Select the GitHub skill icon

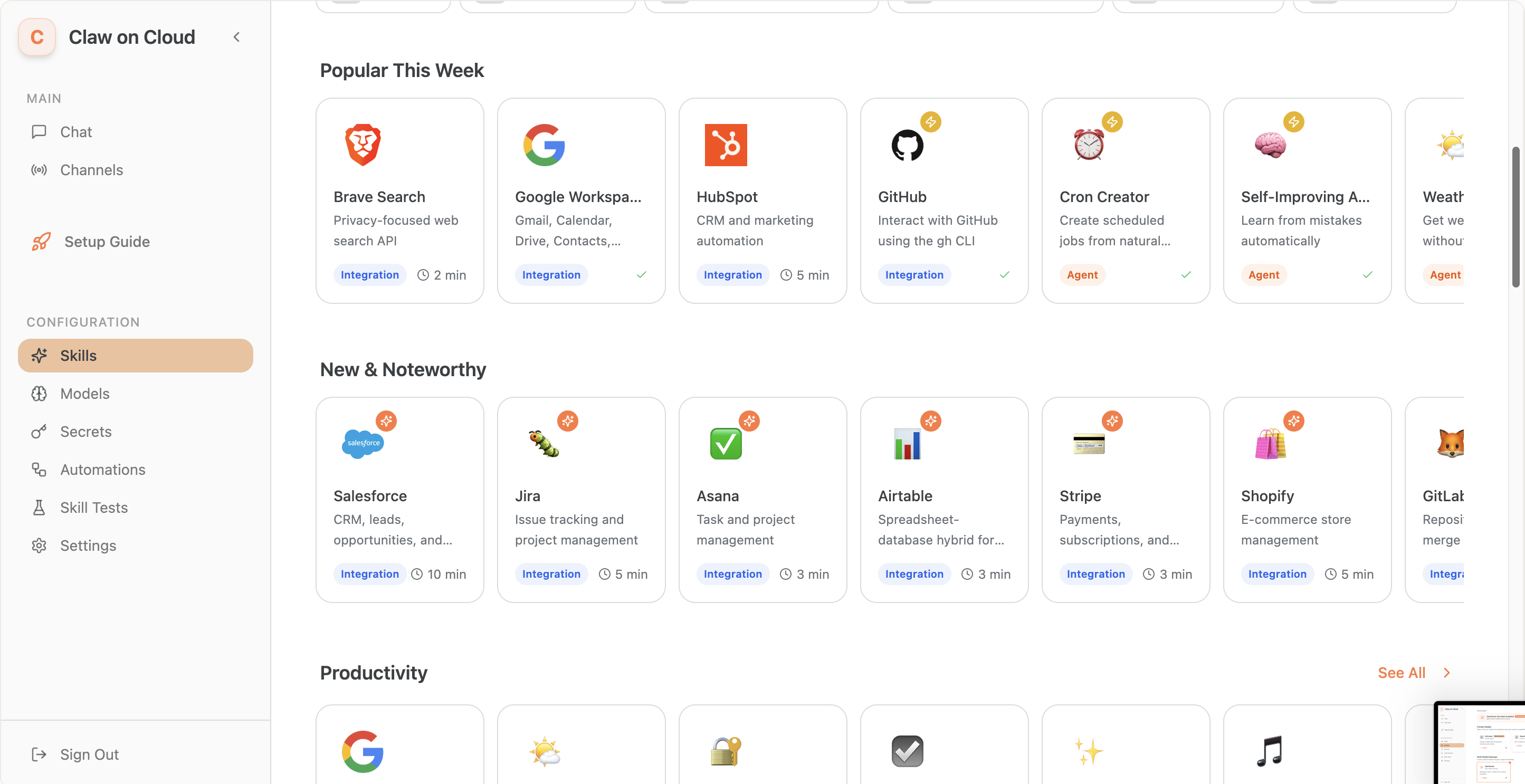[x=907, y=145]
